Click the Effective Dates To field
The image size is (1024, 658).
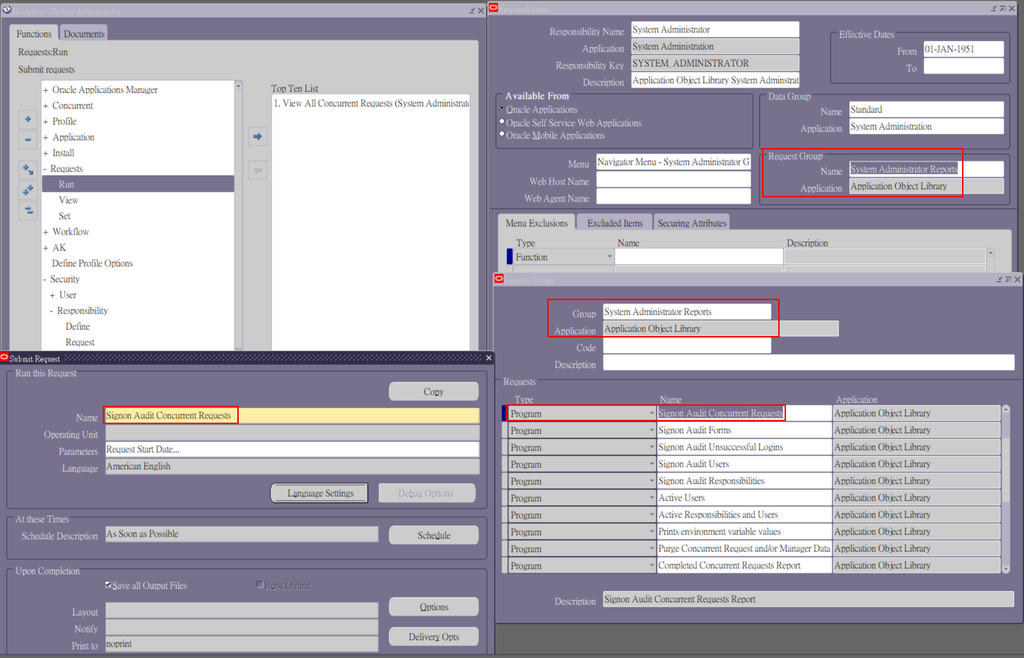pos(963,66)
